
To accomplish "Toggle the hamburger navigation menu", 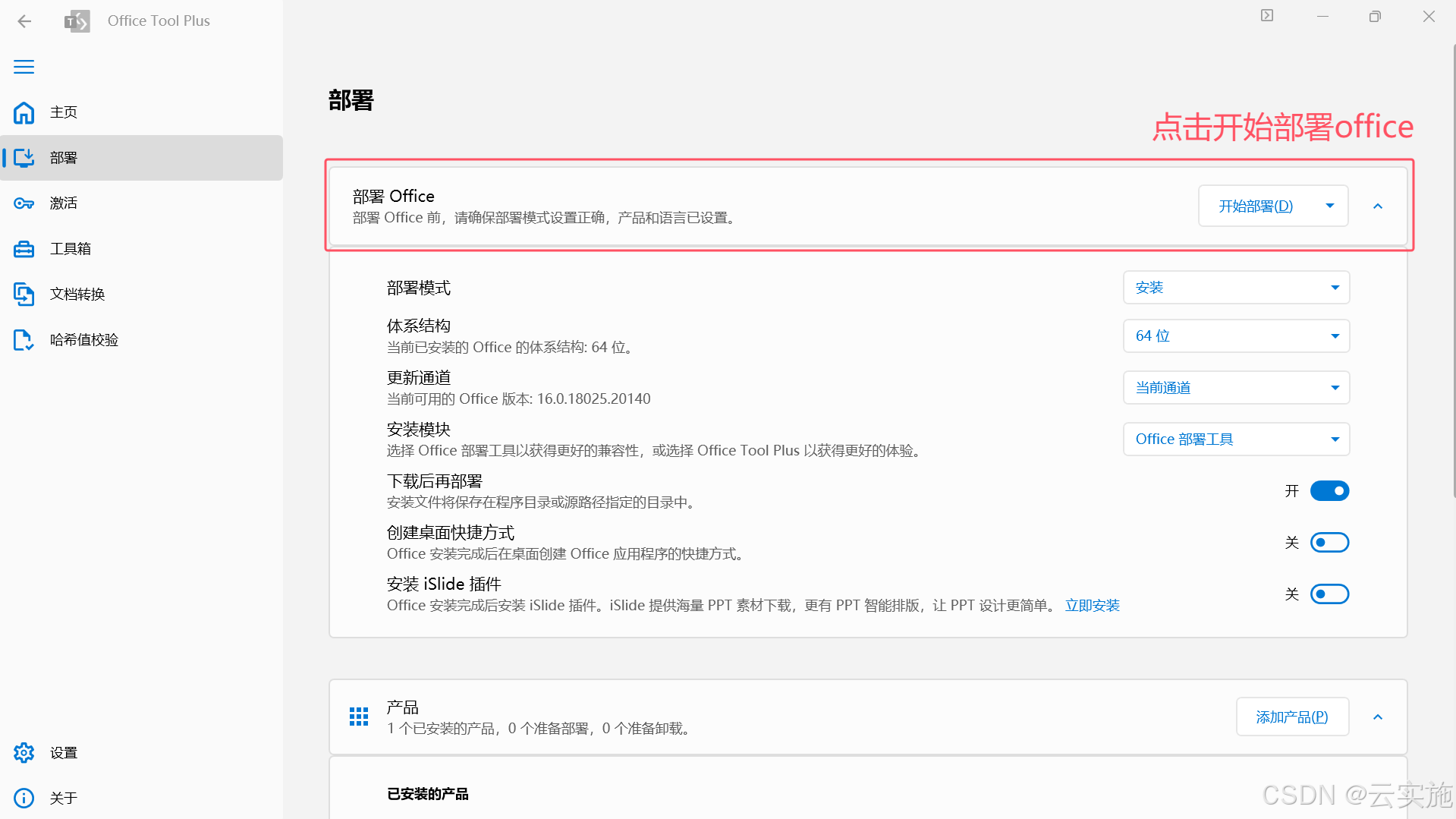I will tap(24, 67).
